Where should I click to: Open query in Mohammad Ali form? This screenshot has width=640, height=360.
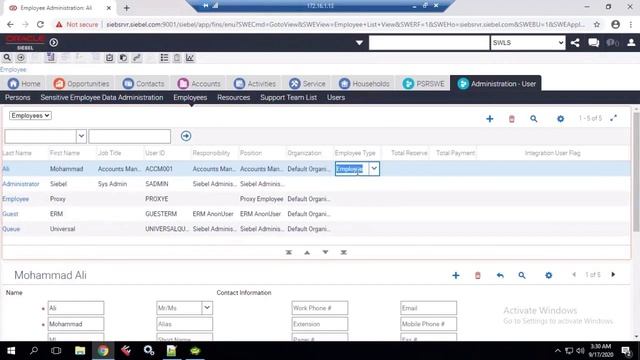[x=522, y=276]
